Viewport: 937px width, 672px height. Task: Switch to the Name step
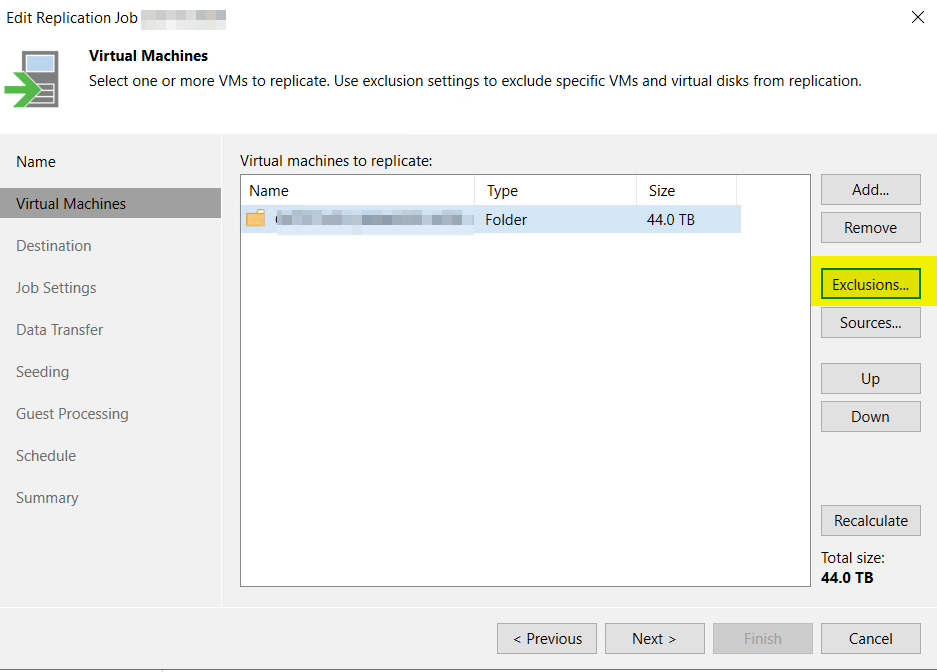pyautogui.click(x=36, y=162)
